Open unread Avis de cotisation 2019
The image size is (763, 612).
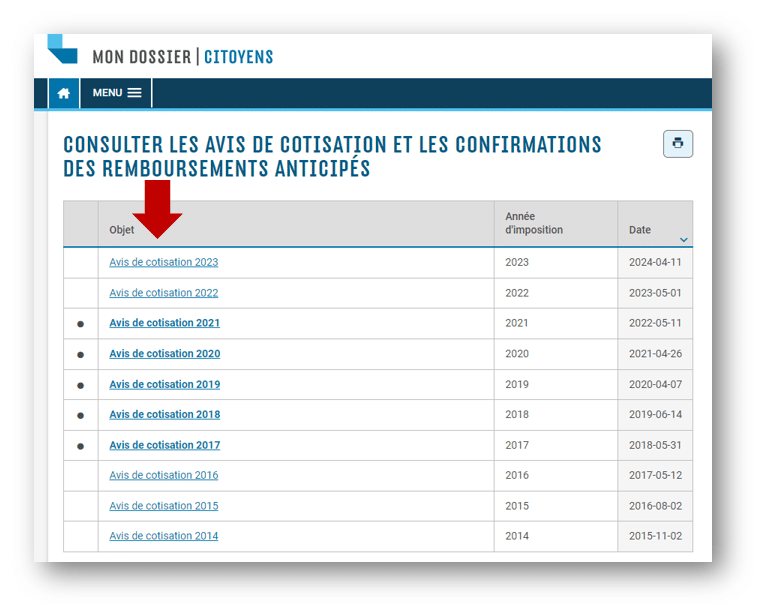coord(164,384)
